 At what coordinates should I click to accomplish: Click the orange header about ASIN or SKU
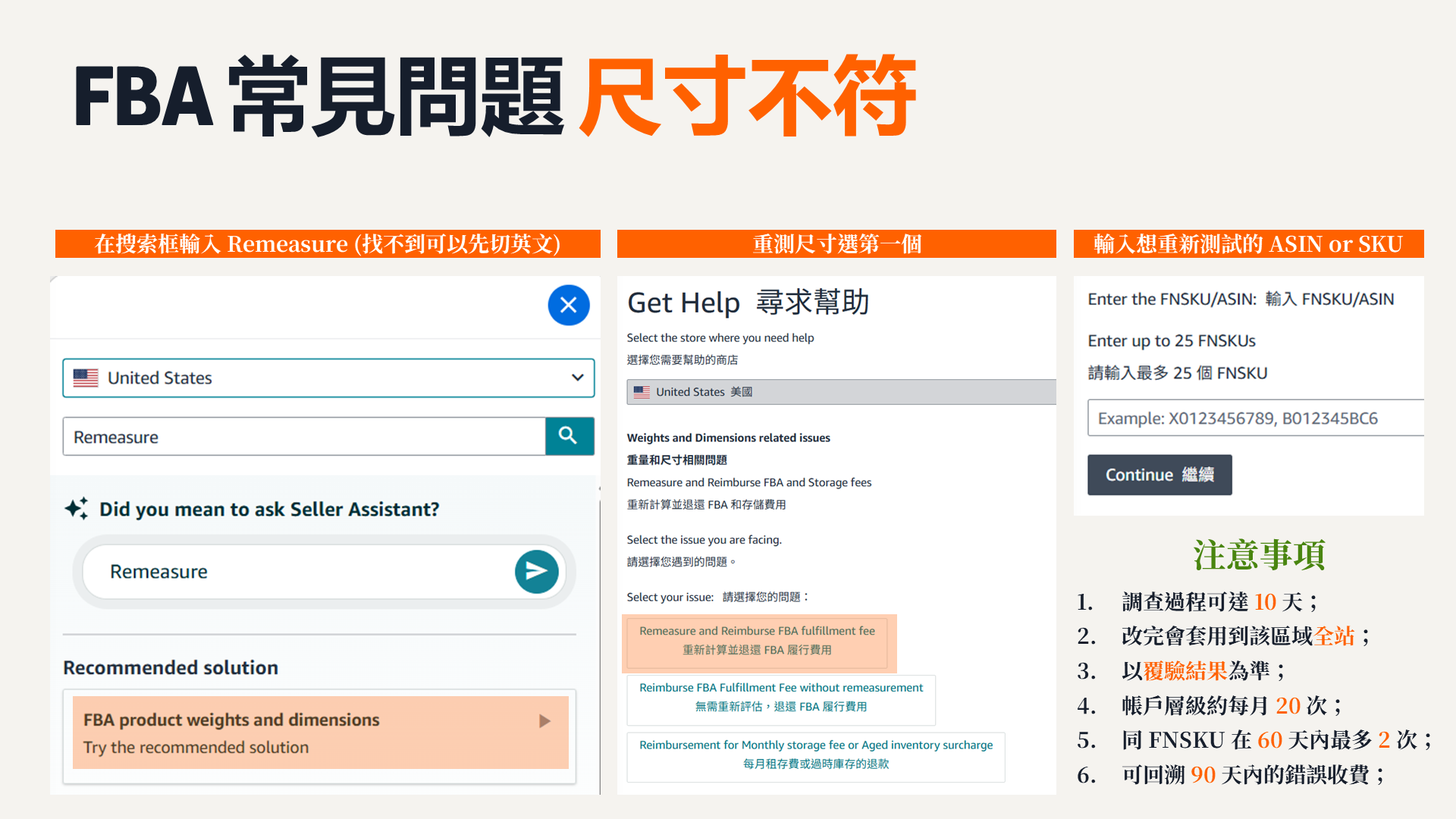point(1248,243)
